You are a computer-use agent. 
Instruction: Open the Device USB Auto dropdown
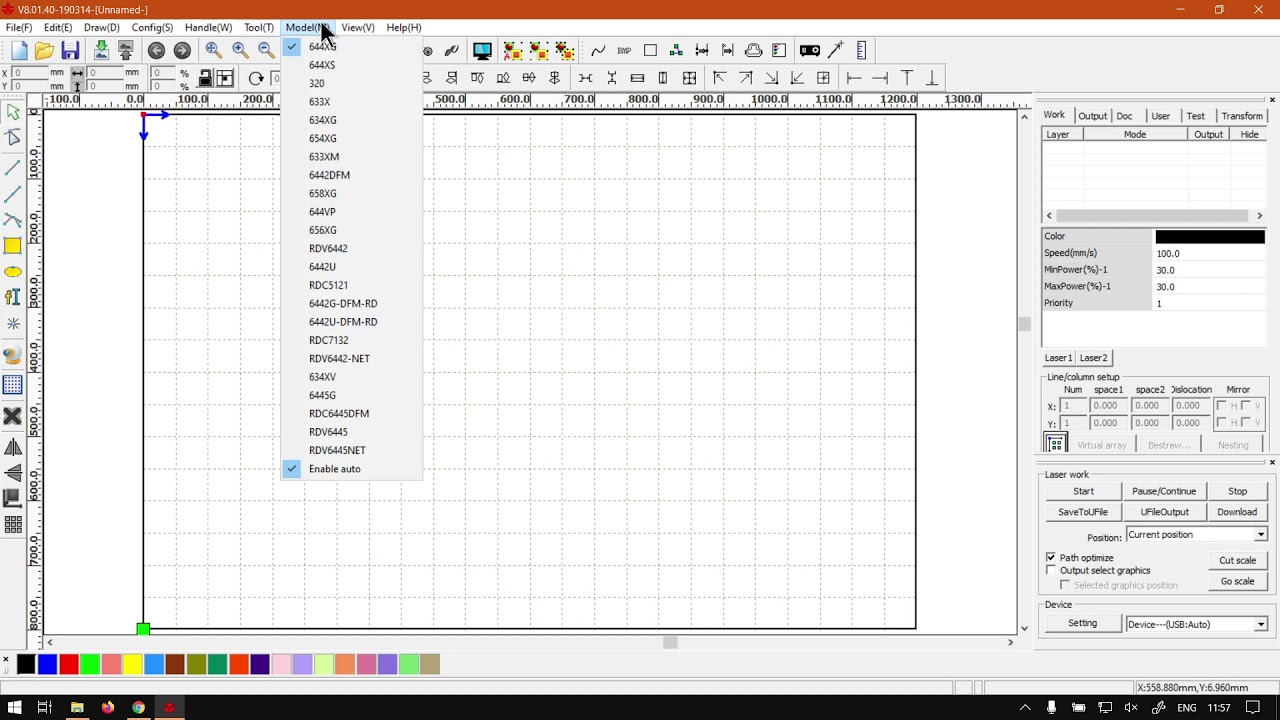pos(1197,624)
